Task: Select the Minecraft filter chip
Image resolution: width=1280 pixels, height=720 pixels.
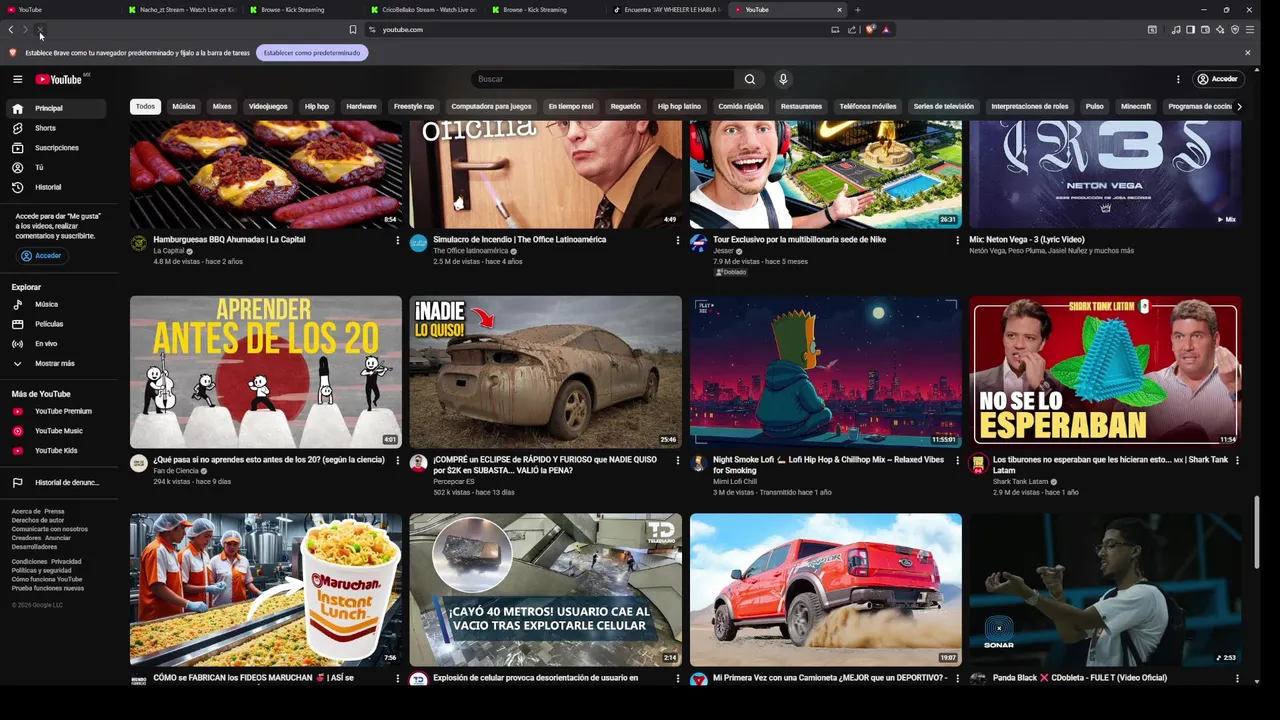Action: [1136, 106]
